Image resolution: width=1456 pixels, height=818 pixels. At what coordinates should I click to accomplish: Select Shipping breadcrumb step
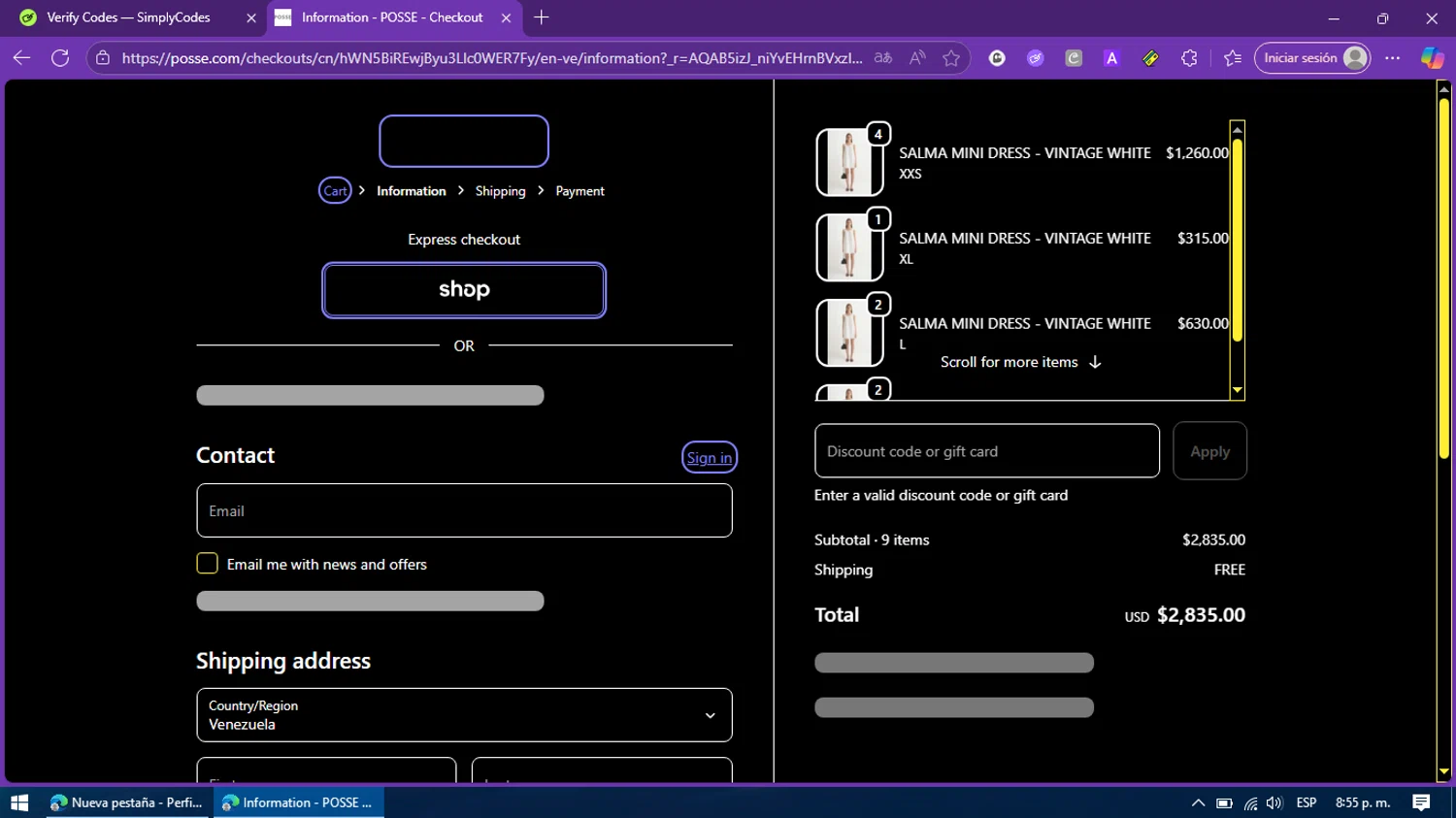pos(500,191)
